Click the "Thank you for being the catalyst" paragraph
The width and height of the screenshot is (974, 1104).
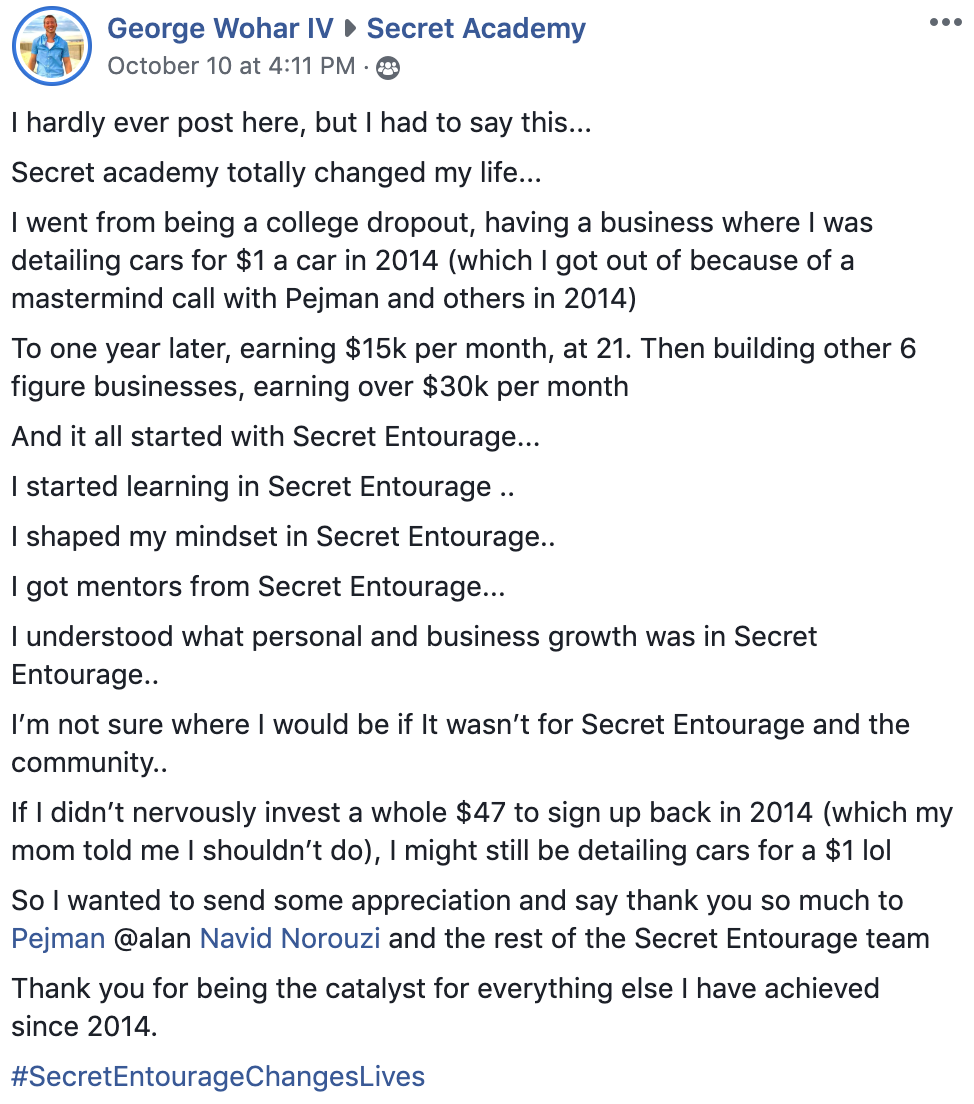(x=445, y=1008)
